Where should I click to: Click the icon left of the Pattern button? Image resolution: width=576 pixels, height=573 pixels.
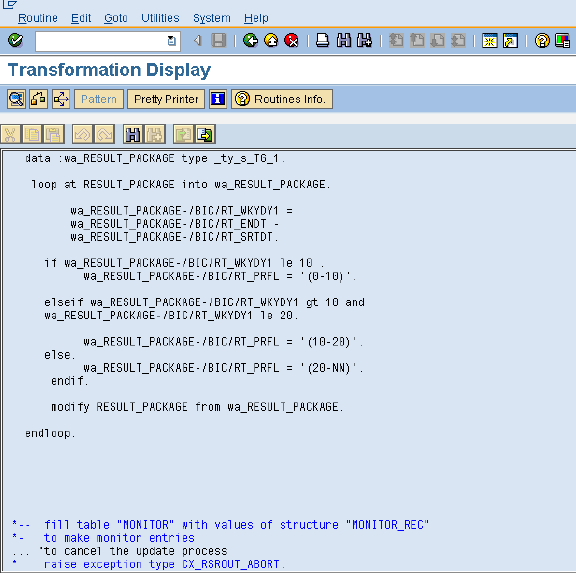61,99
